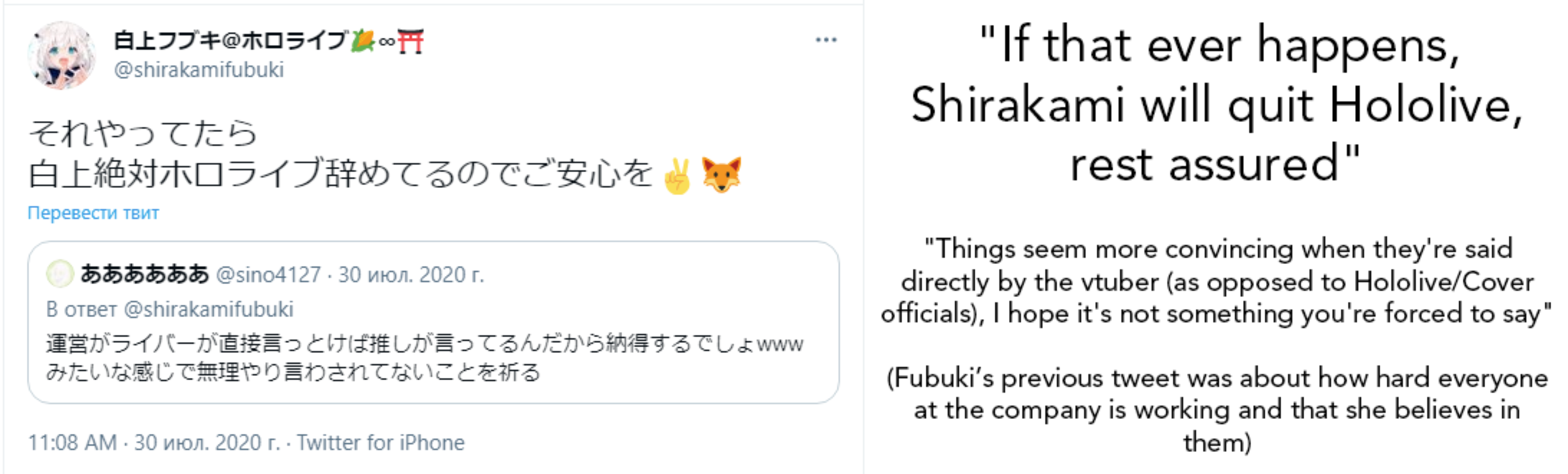Click the corn emoji in the display name
Image resolution: width=1568 pixels, height=474 pixels.
[x=363, y=41]
